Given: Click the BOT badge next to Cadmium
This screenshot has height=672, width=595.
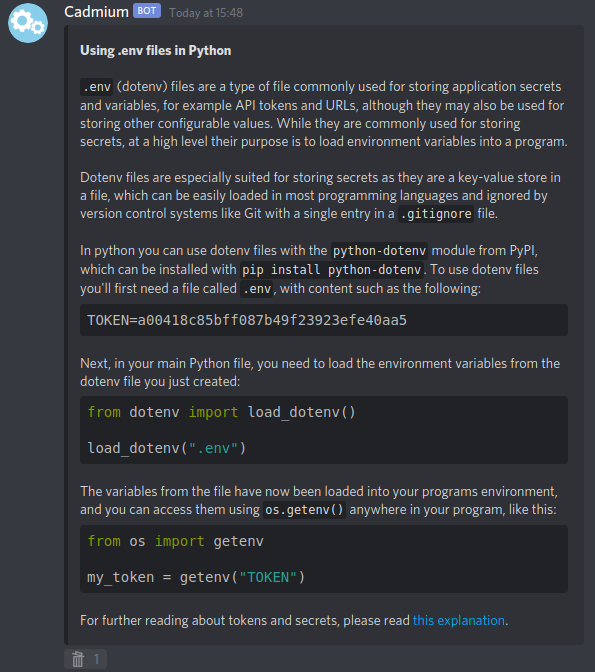Looking at the screenshot, I should point(147,11).
